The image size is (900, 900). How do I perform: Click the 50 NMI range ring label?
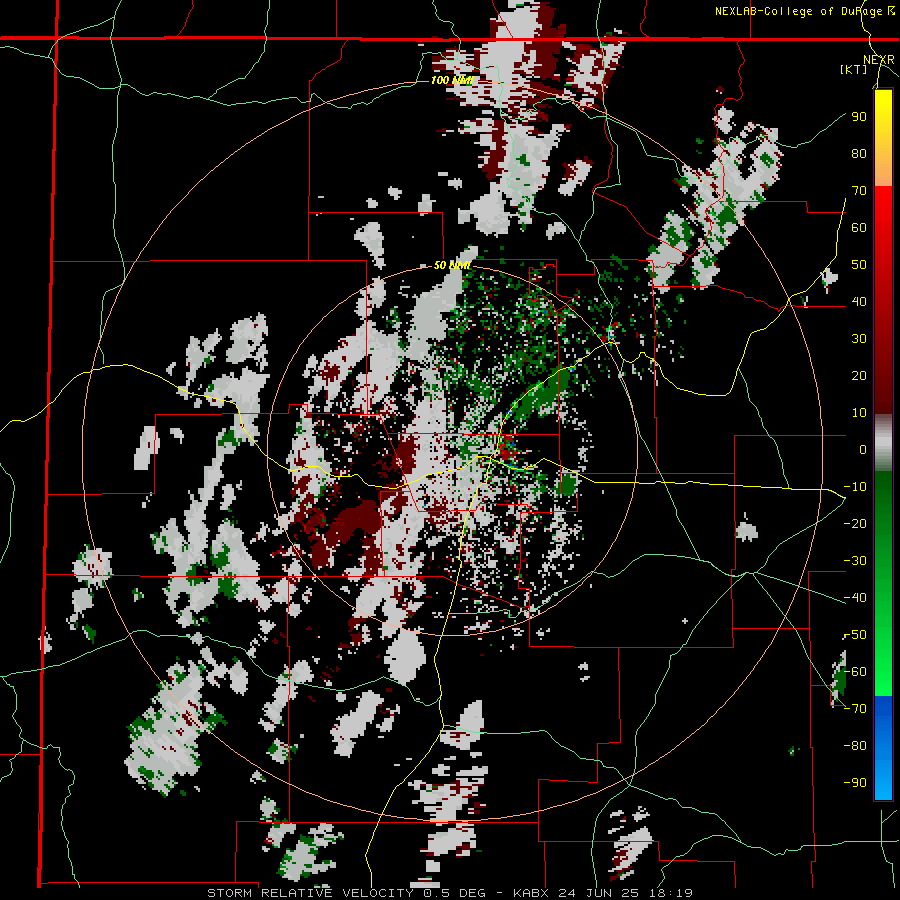(x=452, y=265)
